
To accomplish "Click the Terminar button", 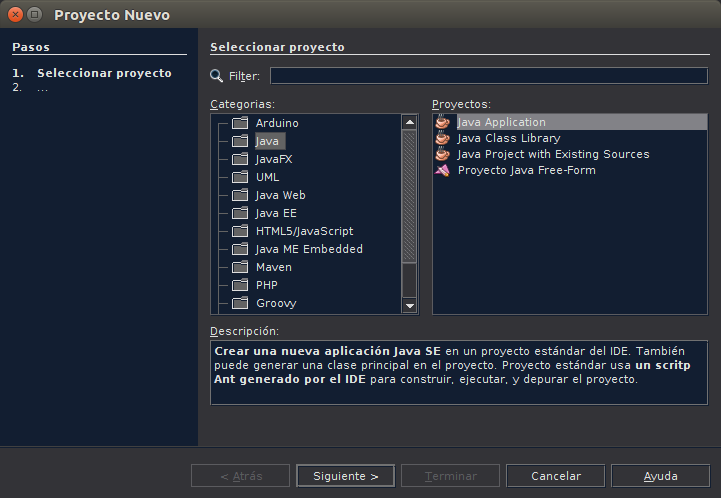I will point(450,476).
